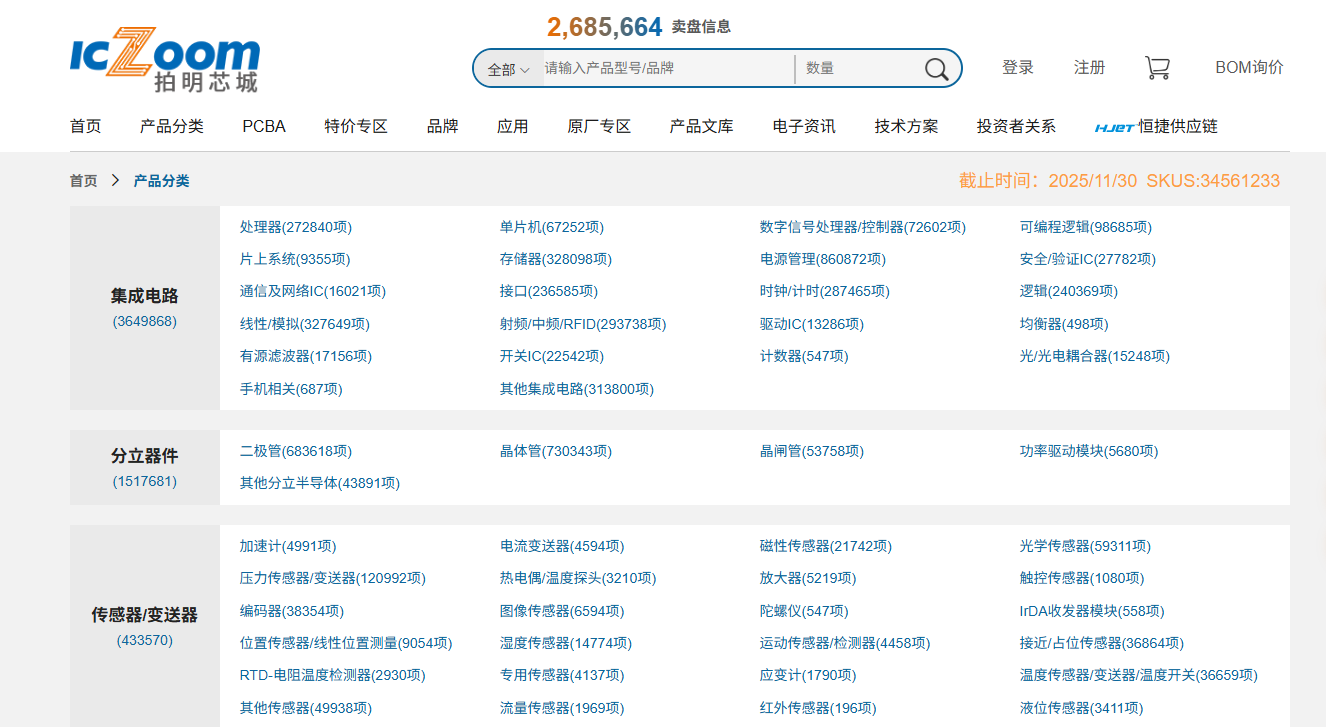Open the PCBA menu item

(264, 126)
